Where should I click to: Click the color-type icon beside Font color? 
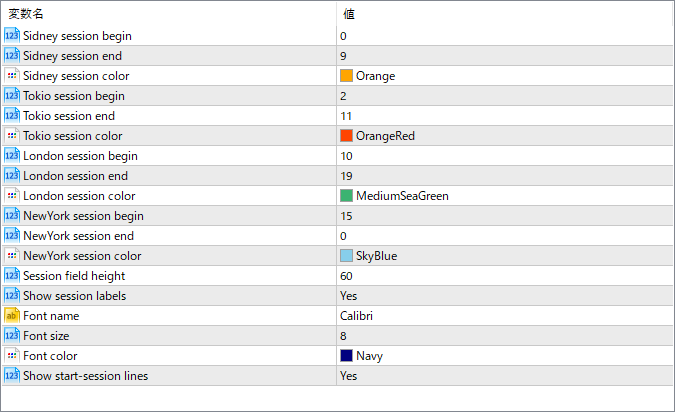pyautogui.click(x=11, y=356)
